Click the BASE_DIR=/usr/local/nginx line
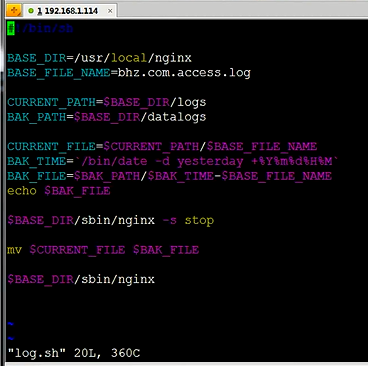The image size is (368, 366). point(99,58)
